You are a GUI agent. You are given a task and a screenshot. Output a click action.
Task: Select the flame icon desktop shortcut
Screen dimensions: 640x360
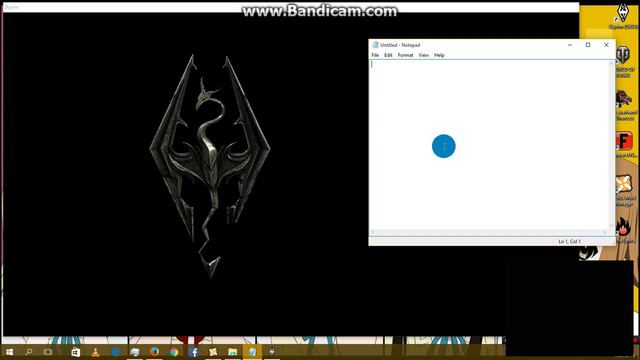click(x=624, y=230)
